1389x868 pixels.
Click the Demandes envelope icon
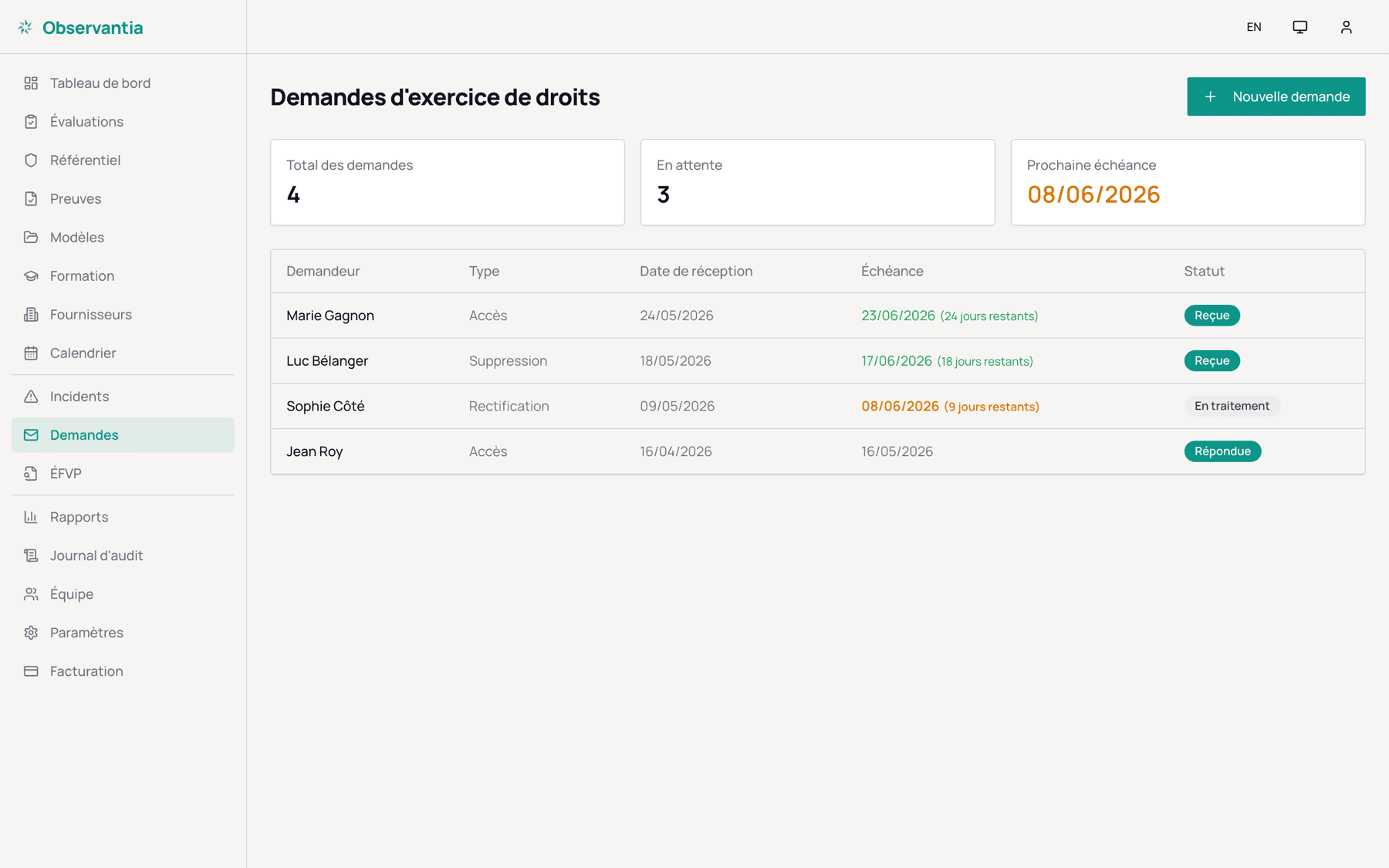point(31,435)
